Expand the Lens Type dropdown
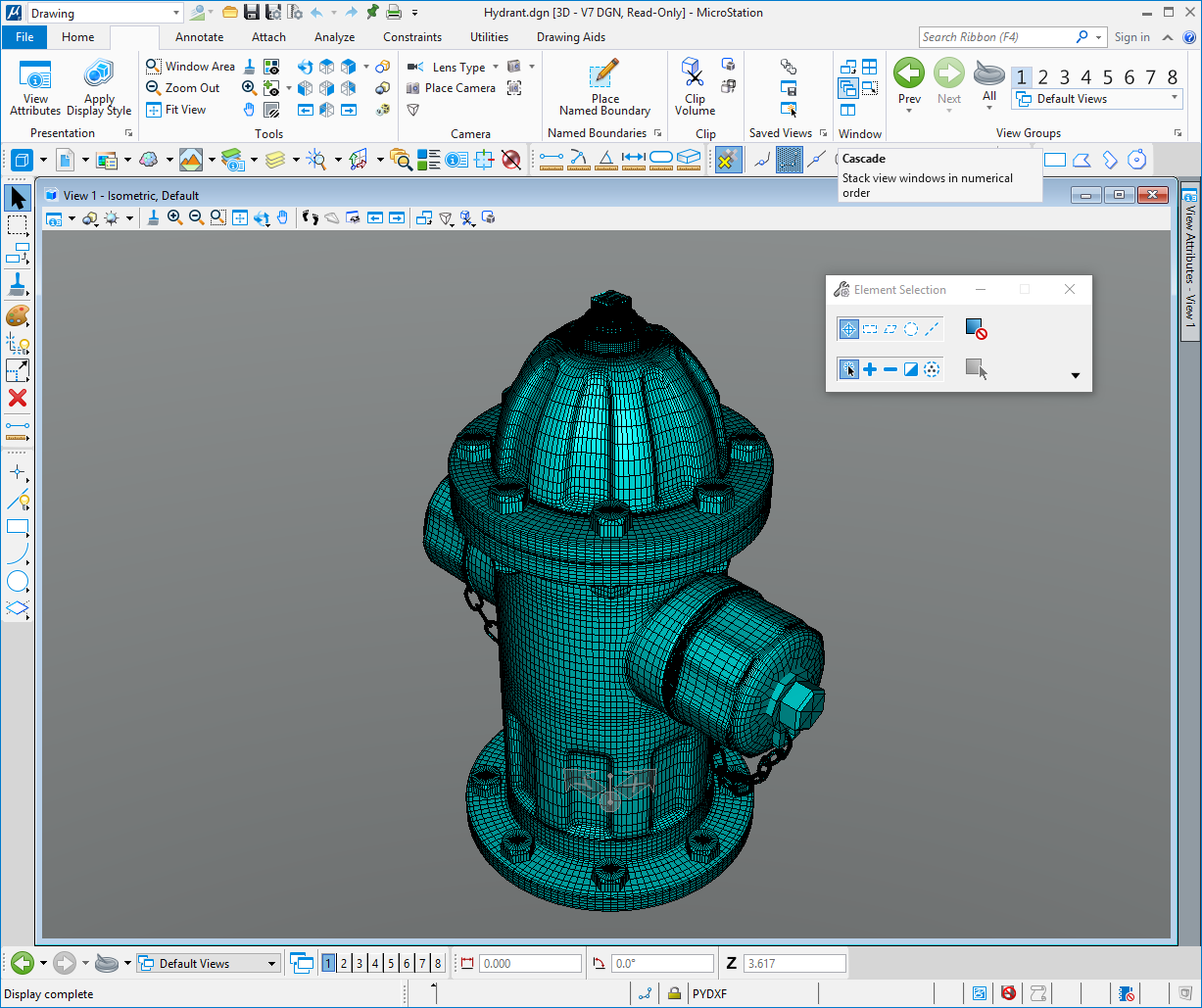 click(x=496, y=68)
